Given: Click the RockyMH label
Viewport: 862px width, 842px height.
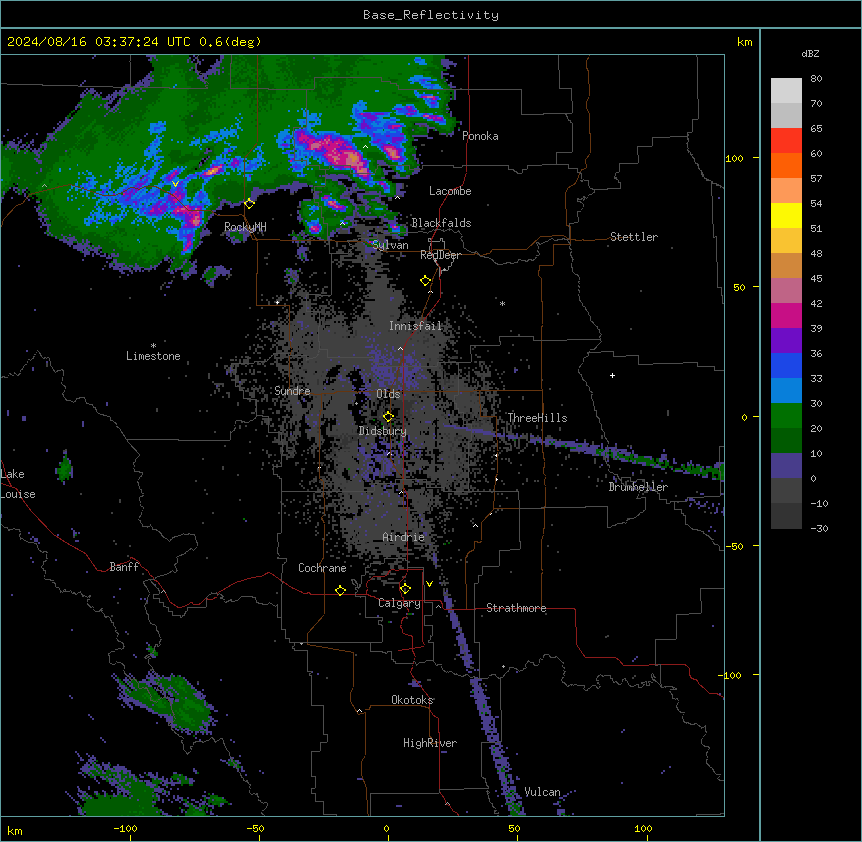Looking at the screenshot, I should click(245, 227).
